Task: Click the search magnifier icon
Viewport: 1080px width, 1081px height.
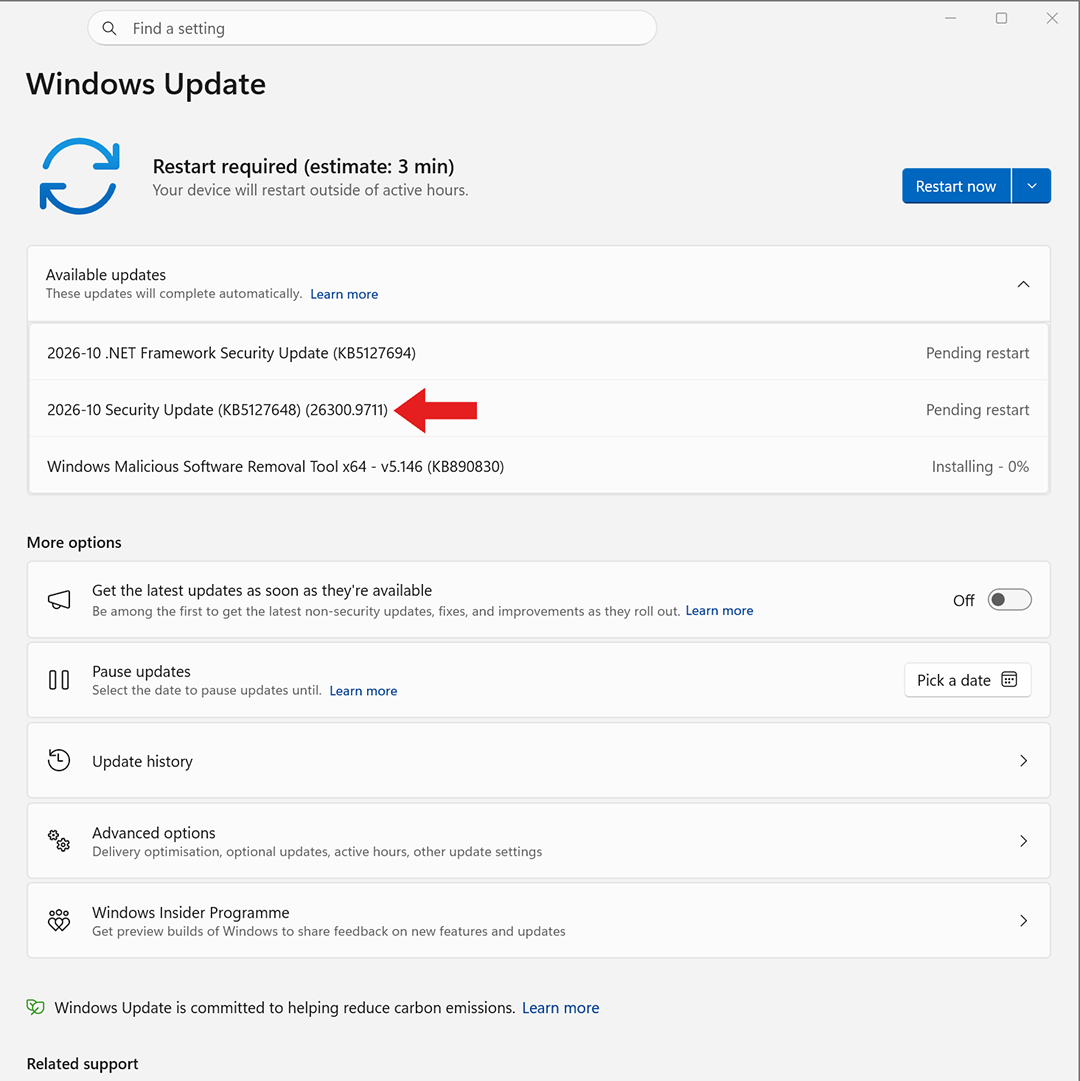Action: [x=109, y=28]
